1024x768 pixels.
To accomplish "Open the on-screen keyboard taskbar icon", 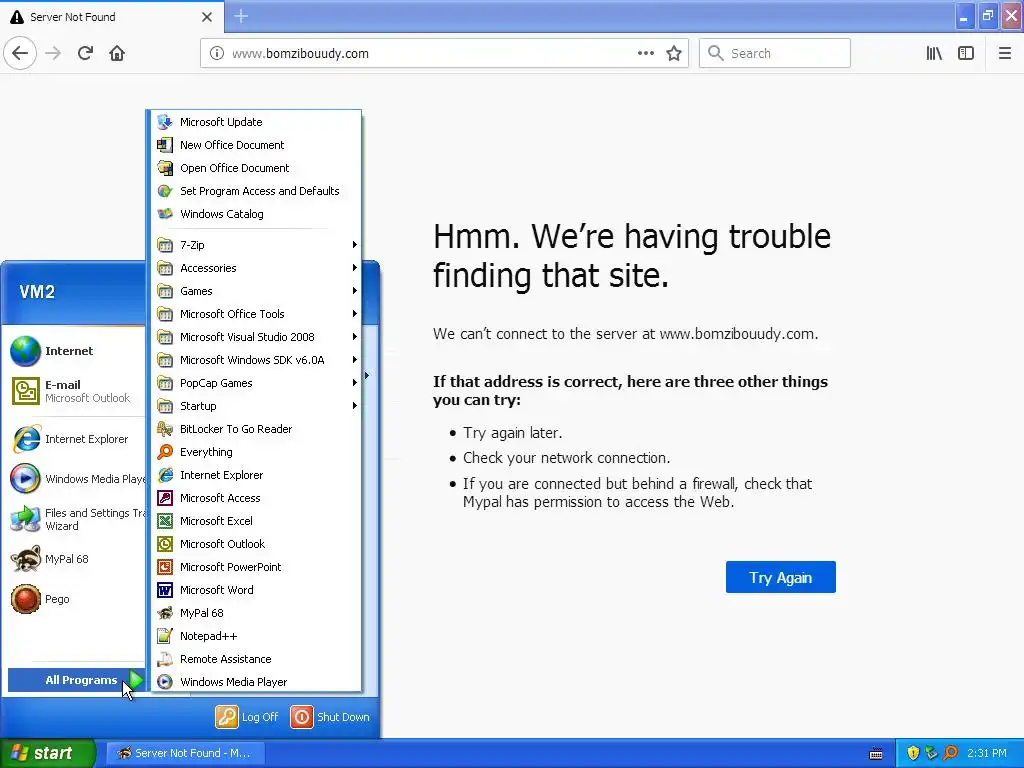I will (x=876, y=754).
